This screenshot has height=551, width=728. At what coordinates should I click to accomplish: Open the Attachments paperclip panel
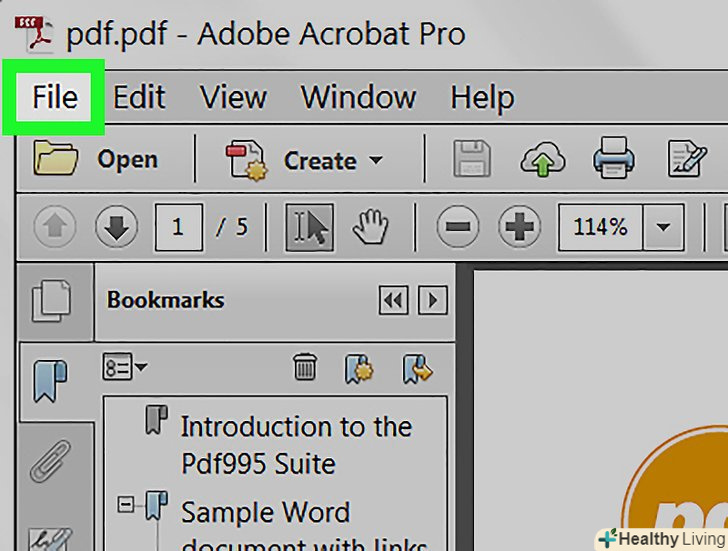click(50, 461)
